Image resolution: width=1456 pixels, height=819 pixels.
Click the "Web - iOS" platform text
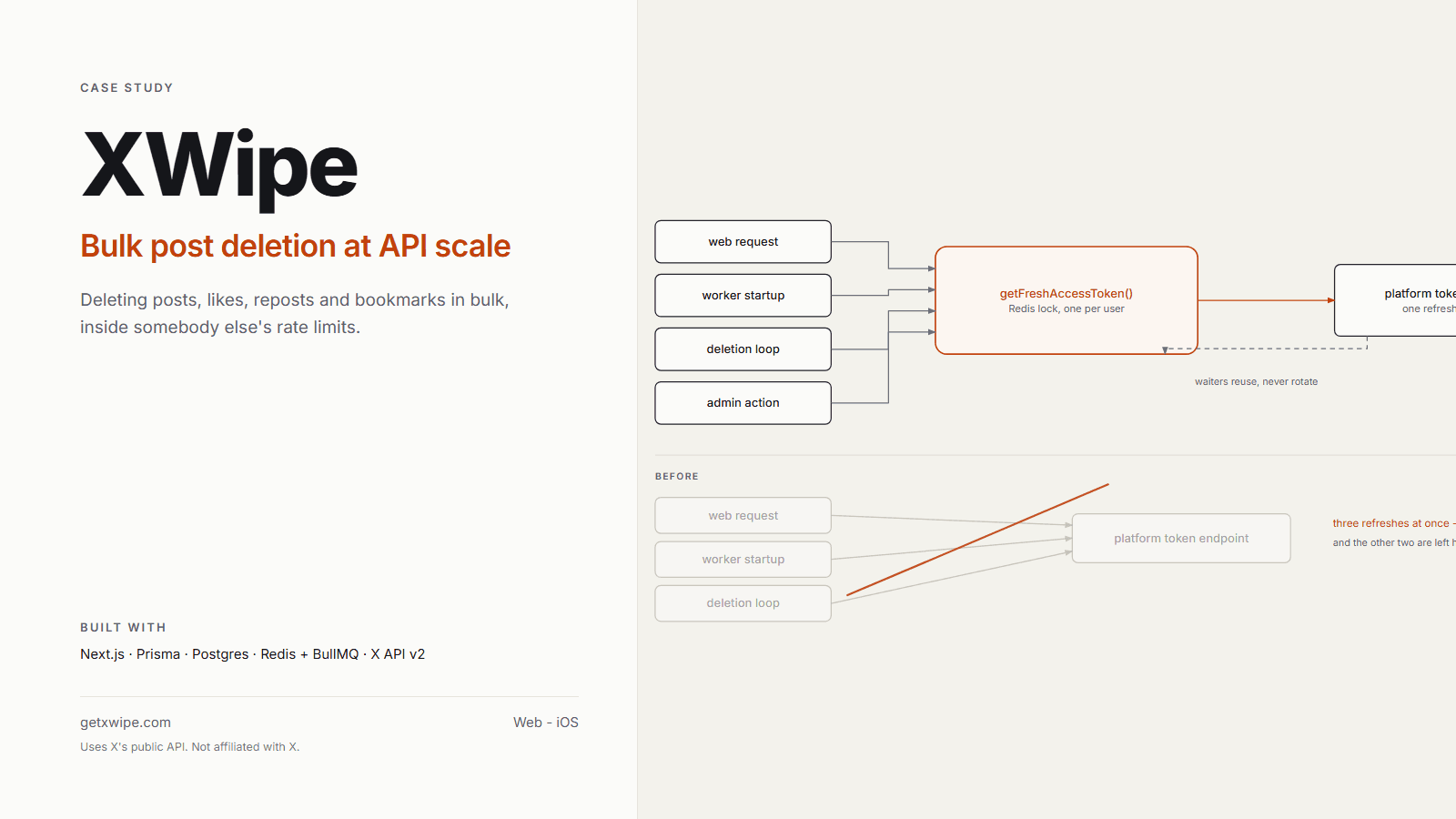point(546,723)
